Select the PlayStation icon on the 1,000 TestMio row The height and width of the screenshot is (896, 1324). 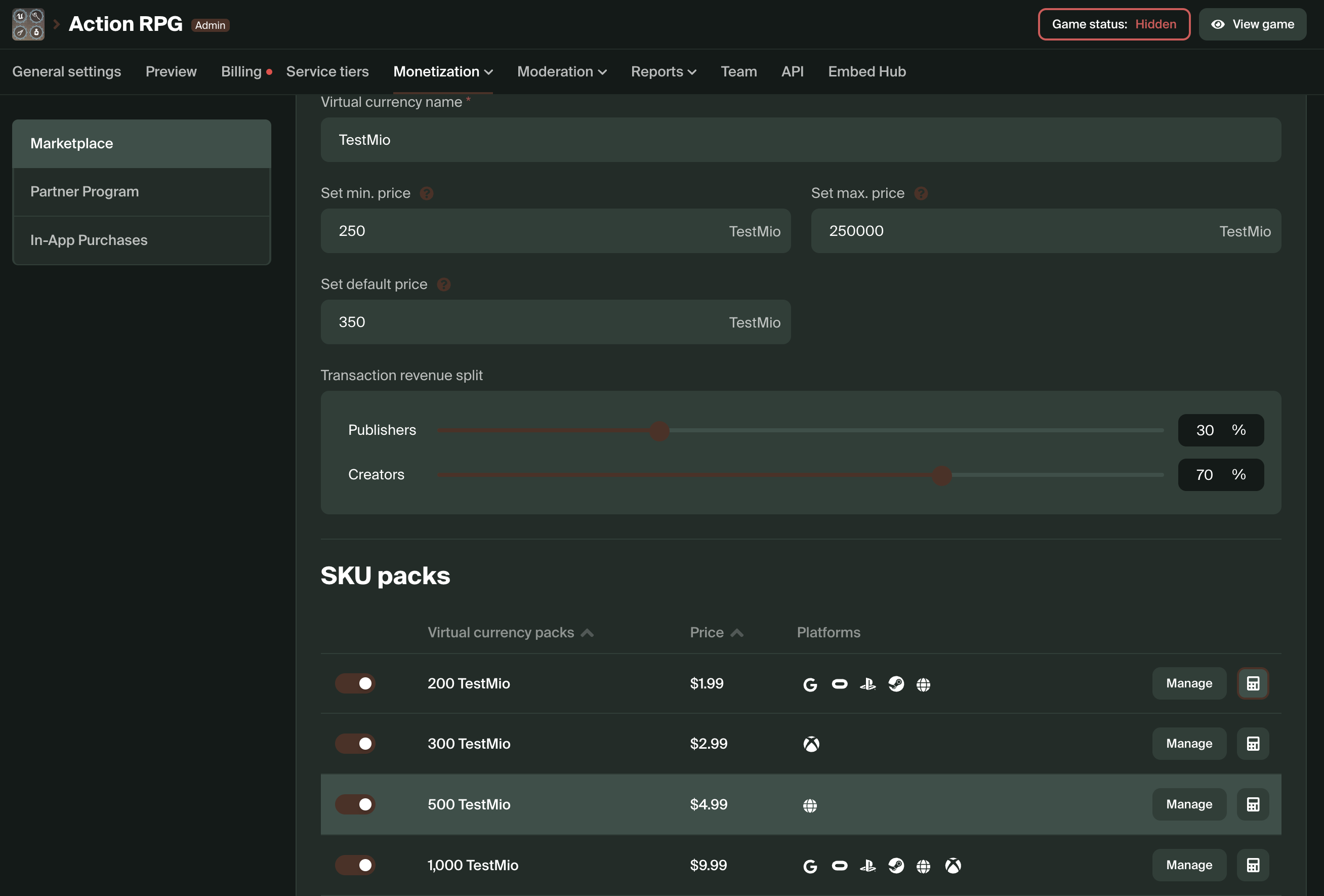(867, 865)
